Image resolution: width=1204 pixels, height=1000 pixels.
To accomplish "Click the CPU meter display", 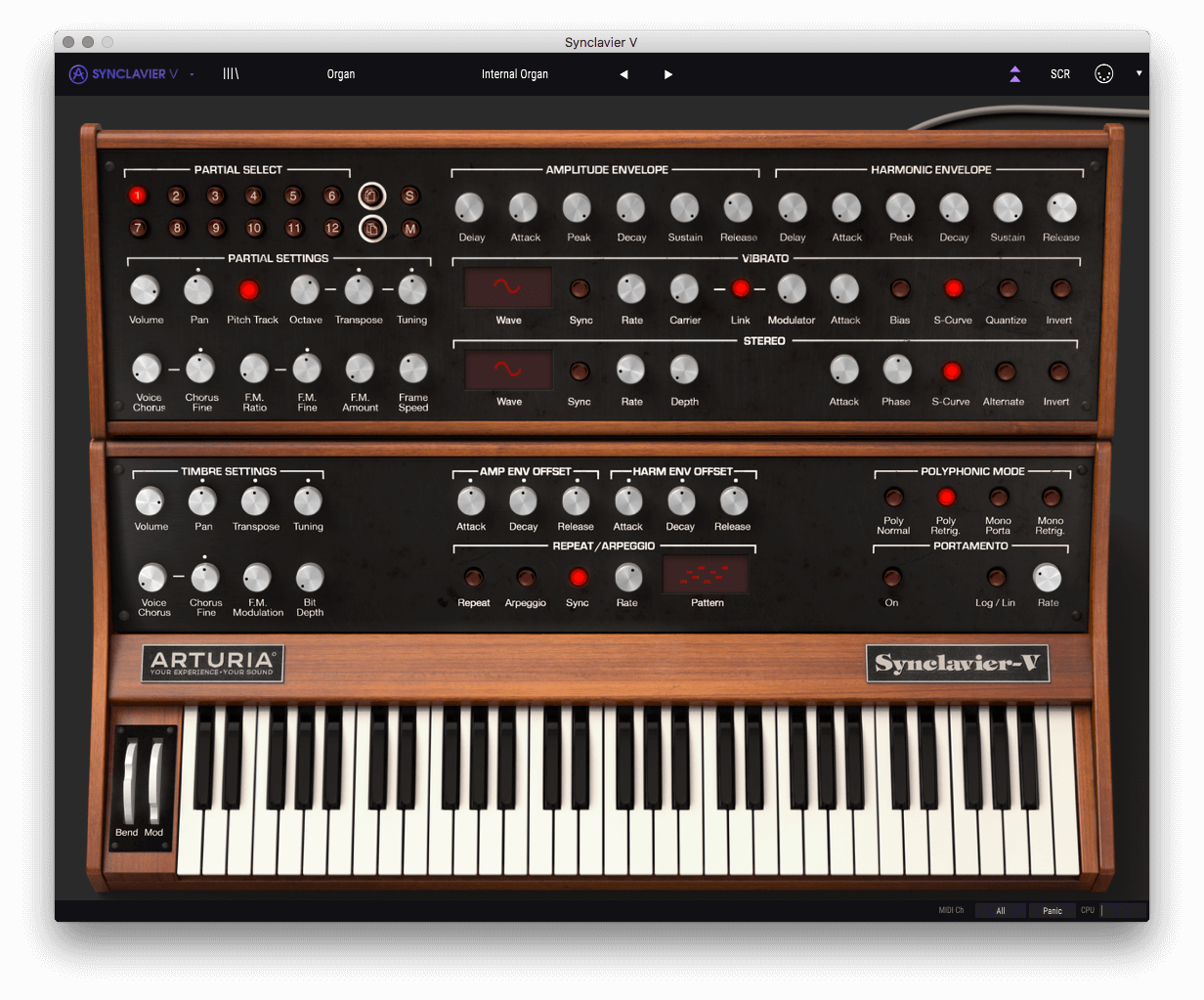I will coord(1124,910).
